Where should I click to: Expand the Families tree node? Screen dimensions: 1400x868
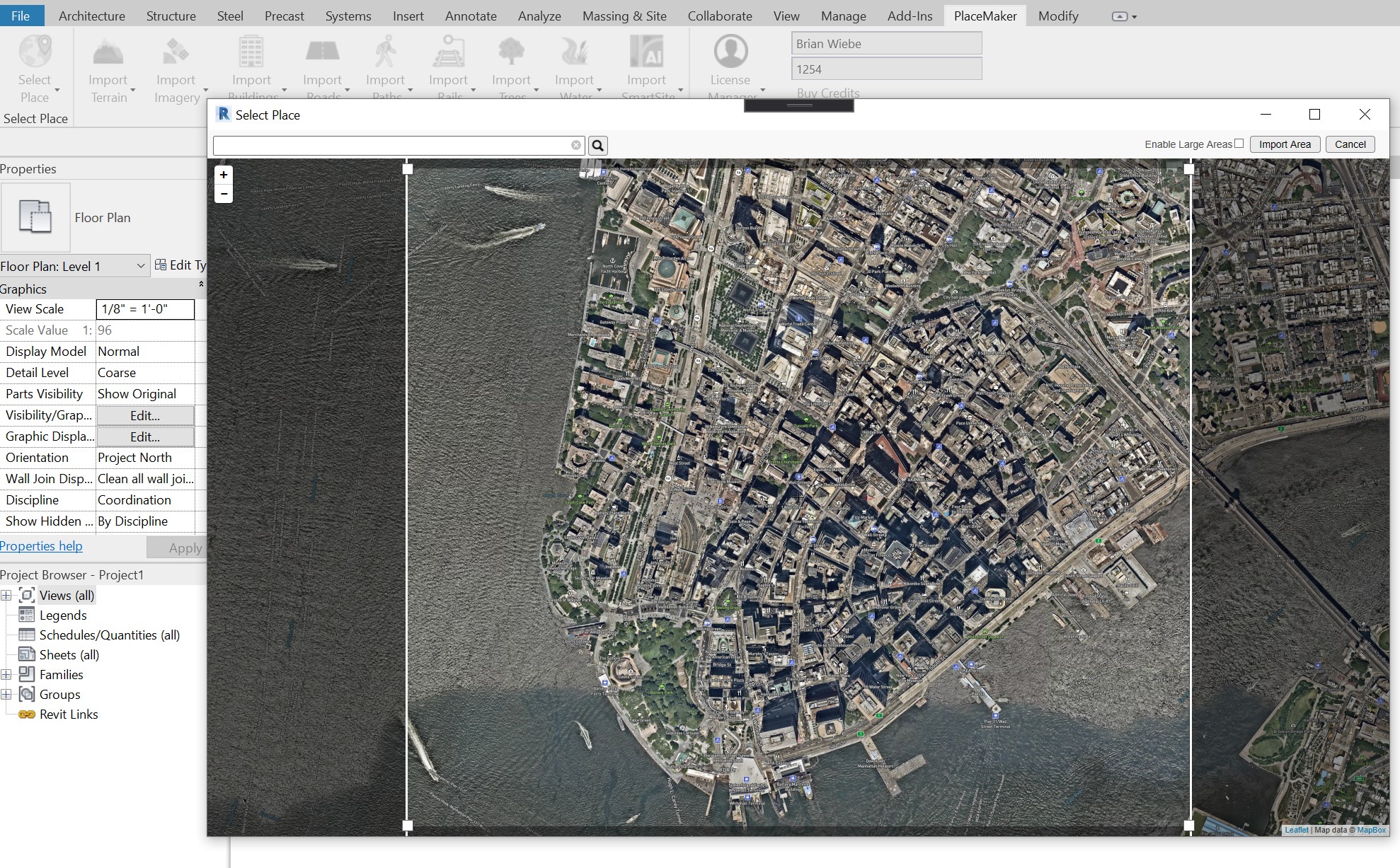(x=6, y=675)
